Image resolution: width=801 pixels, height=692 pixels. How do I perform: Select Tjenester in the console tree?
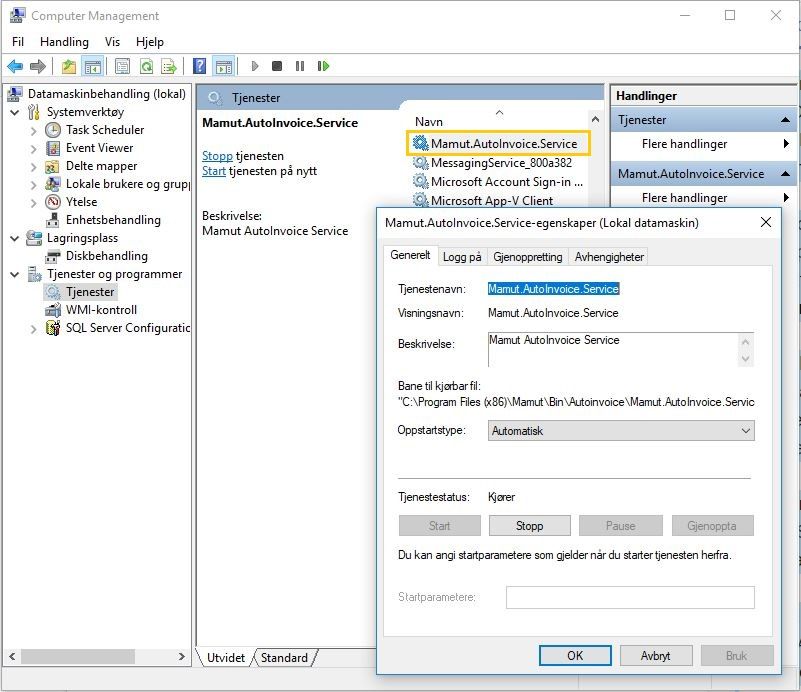point(90,292)
